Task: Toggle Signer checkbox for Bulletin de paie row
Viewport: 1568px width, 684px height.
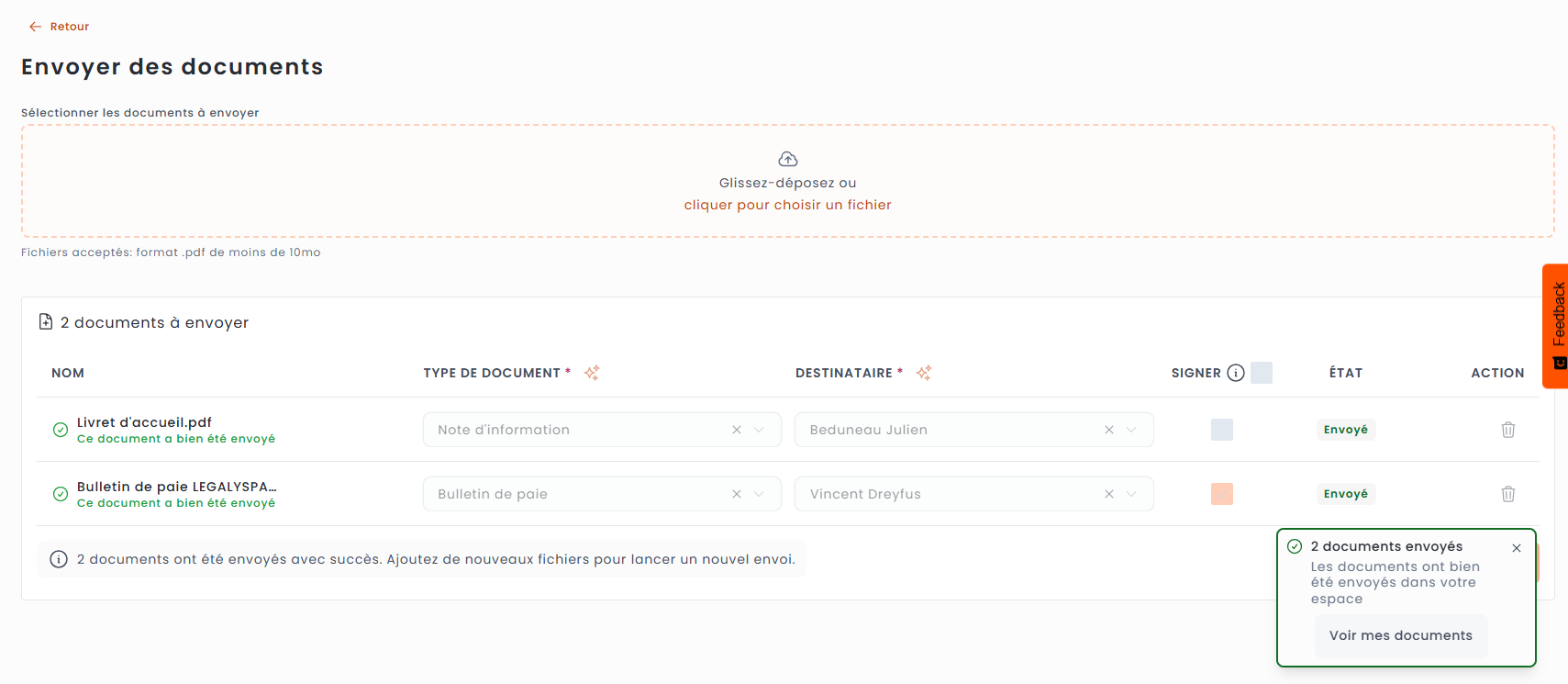Action: tap(1221, 494)
